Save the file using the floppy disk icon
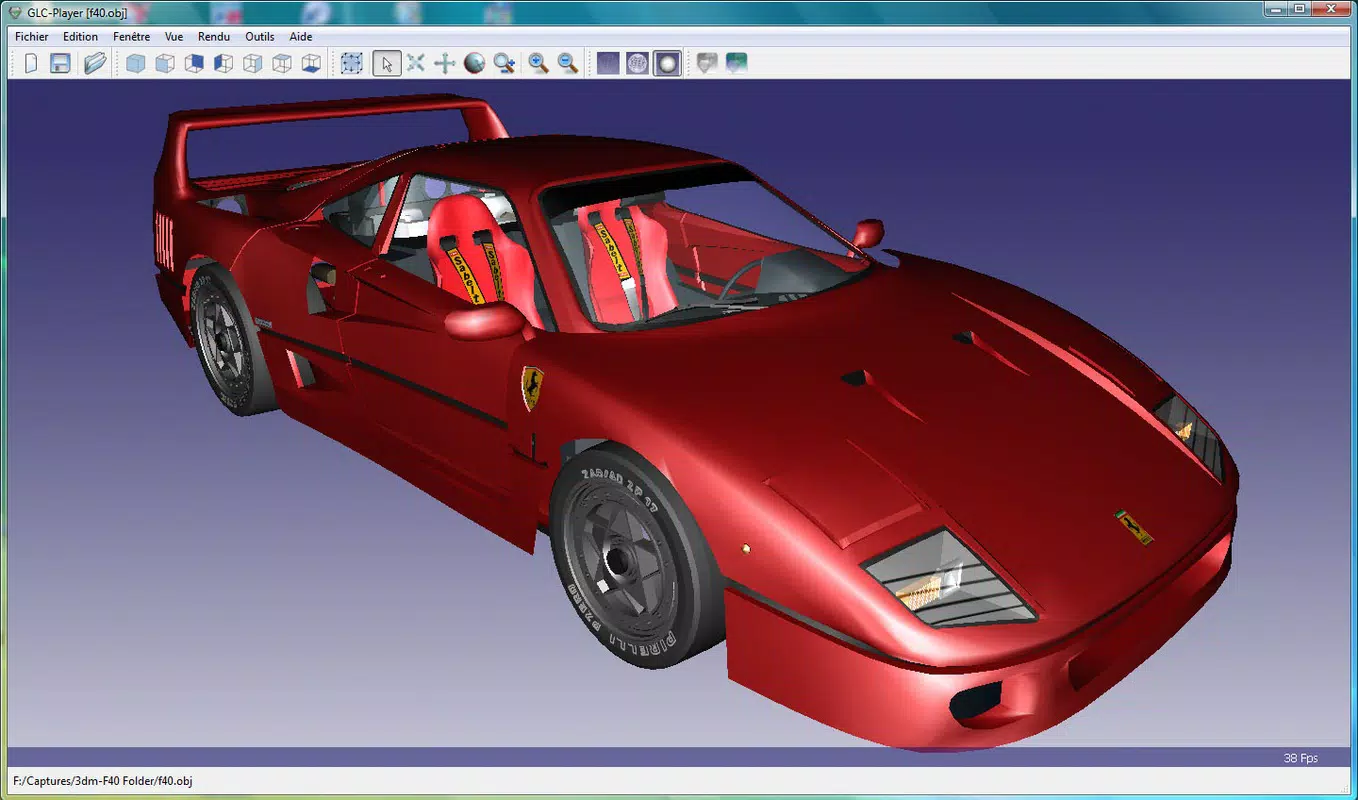Image resolution: width=1358 pixels, height=800 pixels. click(x=61, y=64)
